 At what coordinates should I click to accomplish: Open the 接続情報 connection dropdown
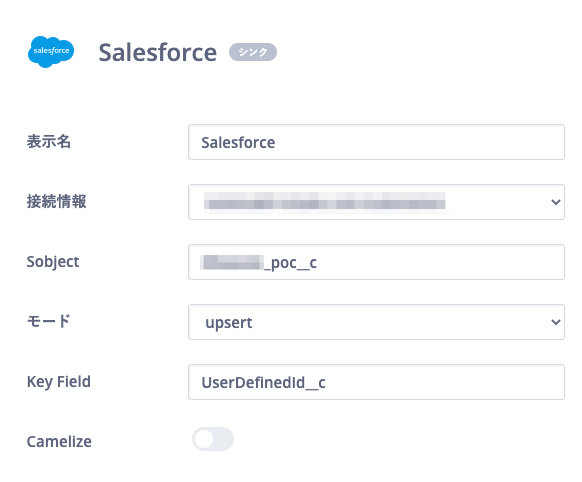376,202
